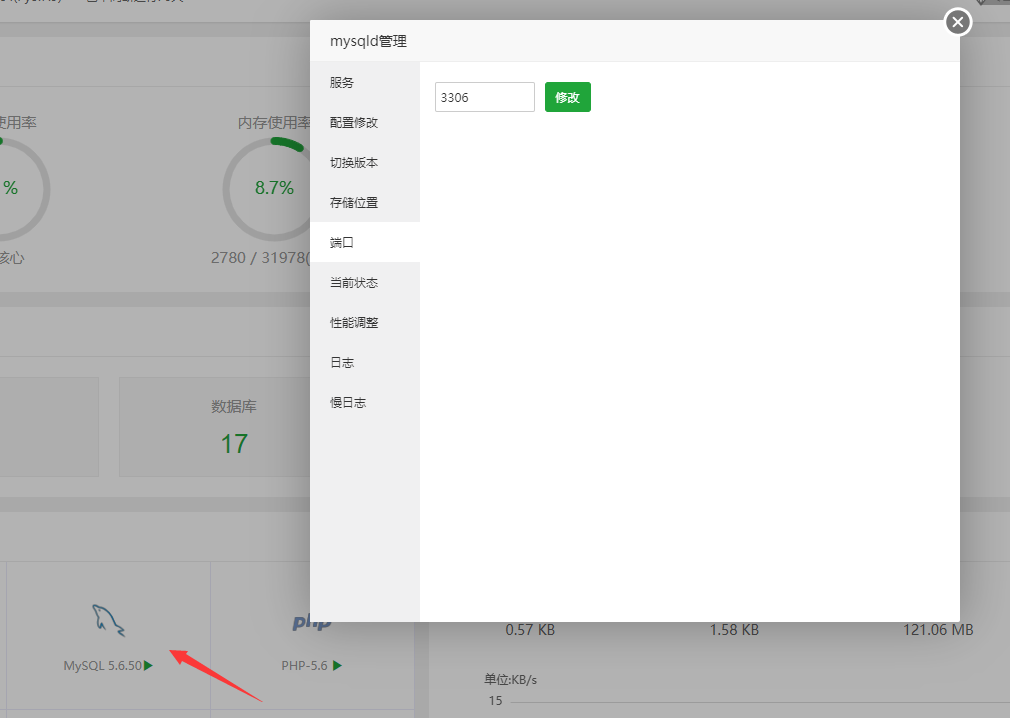Click the 单位:KB/s chart label

[511, 679]
